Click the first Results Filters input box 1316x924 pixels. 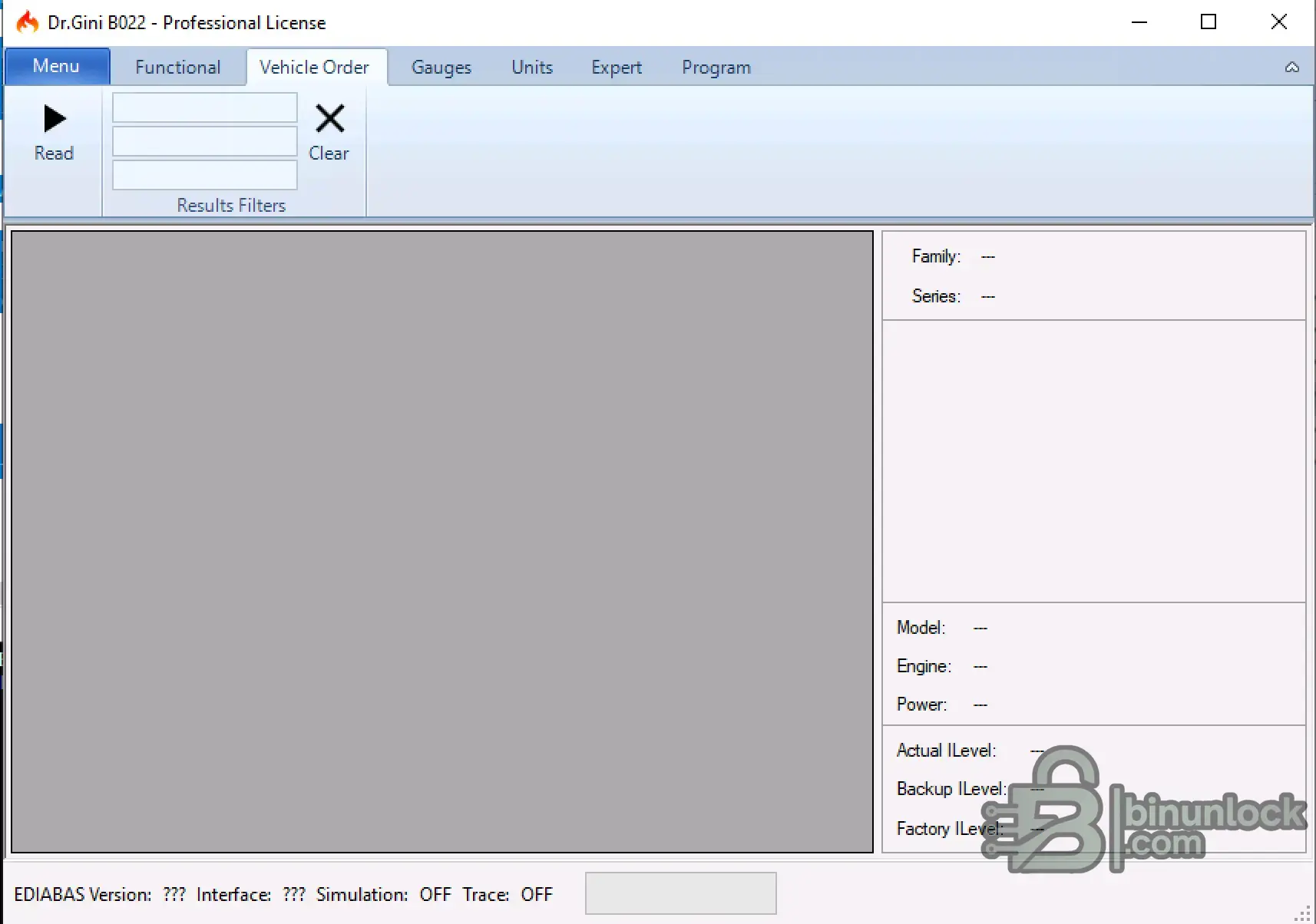point(205,107)
